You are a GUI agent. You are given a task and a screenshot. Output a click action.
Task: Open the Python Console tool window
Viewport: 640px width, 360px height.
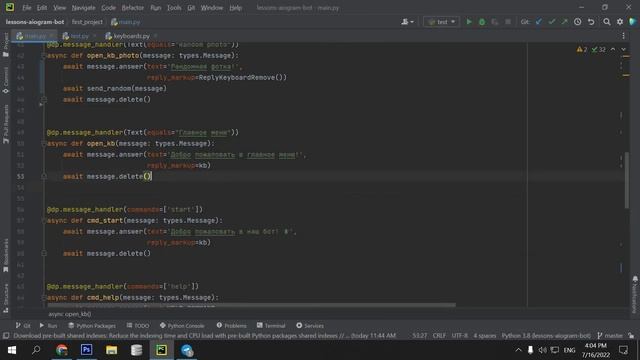tap(182, 325)
